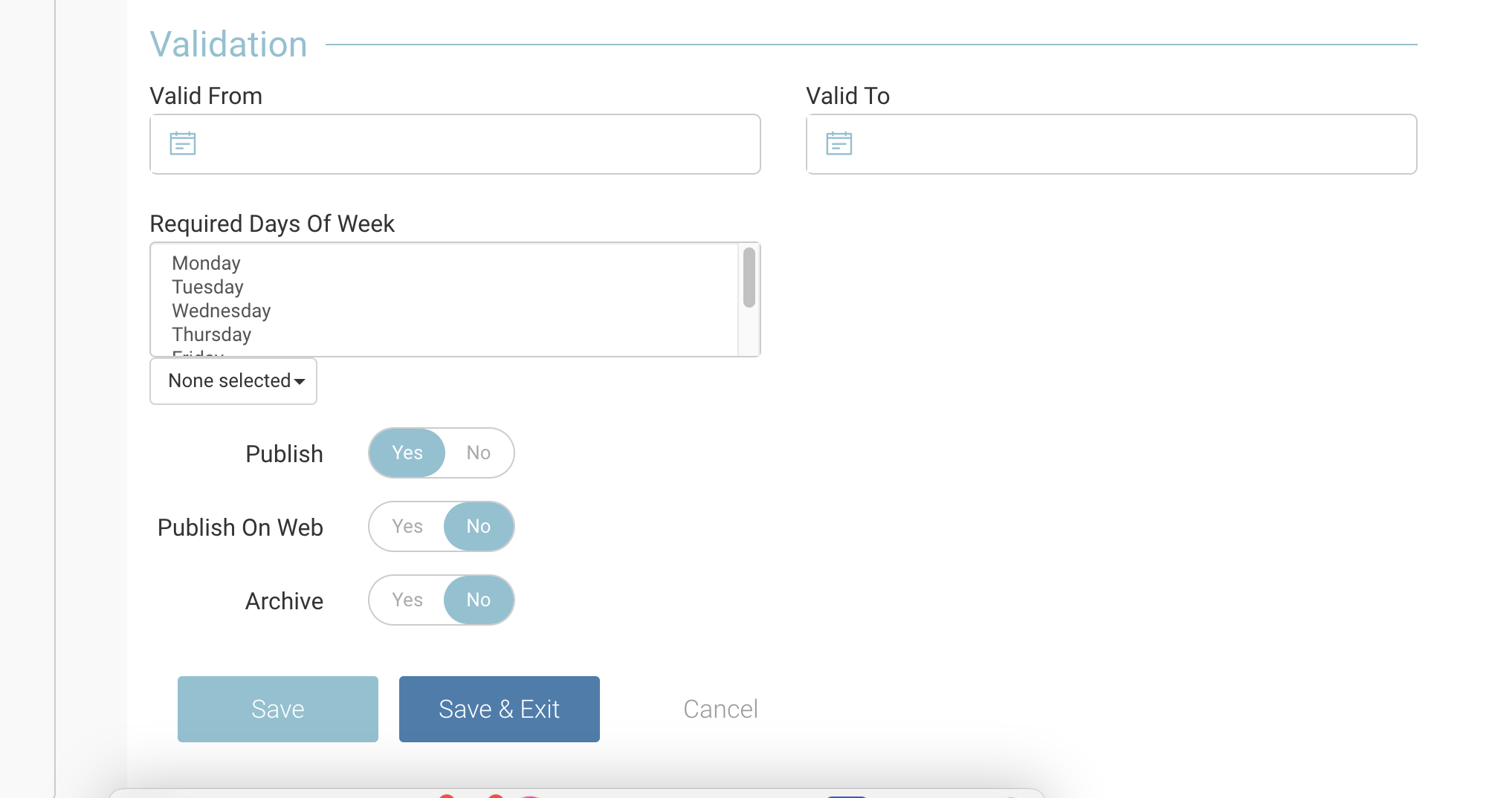The width and height of the screenshot is (1512, 798).
Task: Set Publish On Web to No
Action: point(479,527)
